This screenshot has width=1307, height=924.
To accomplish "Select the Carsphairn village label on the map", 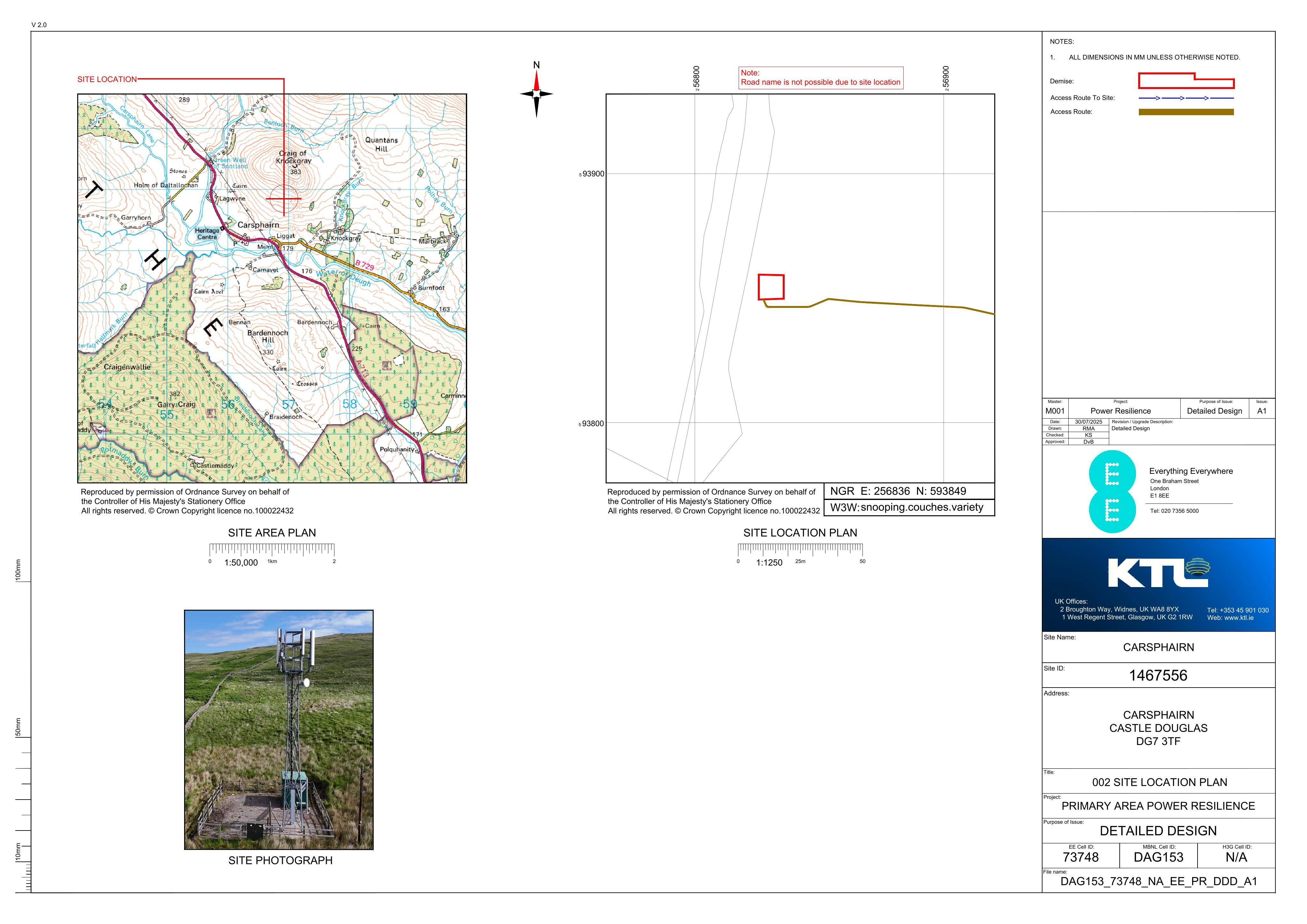I will (258, 225).
